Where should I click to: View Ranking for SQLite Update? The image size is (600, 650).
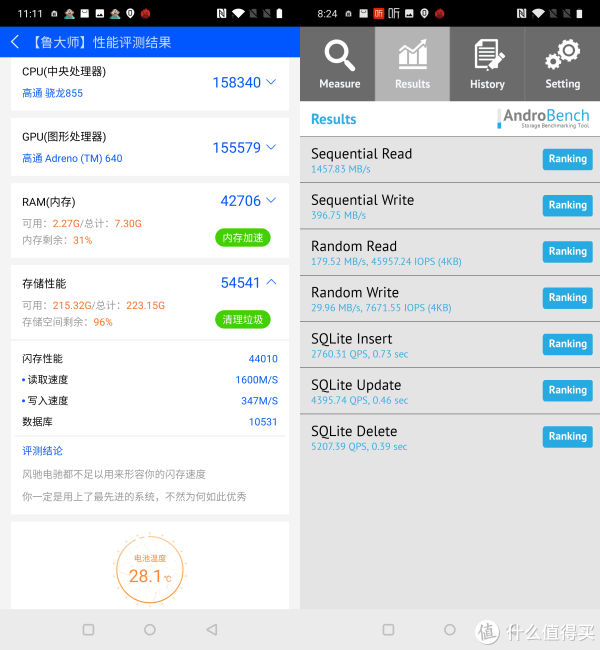pyautogui.click(x=568, y=390)
